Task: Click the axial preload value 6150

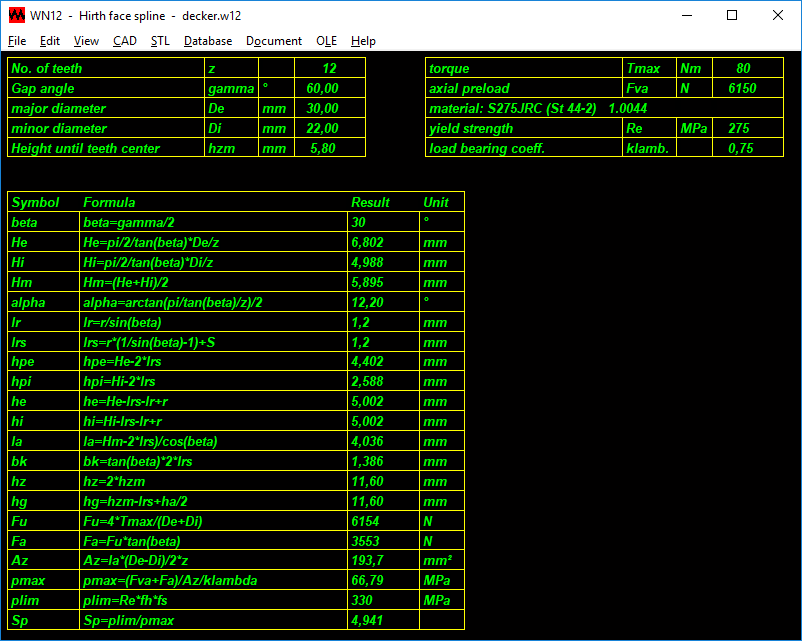Action: pyautogui.click(x=742, y=89)
